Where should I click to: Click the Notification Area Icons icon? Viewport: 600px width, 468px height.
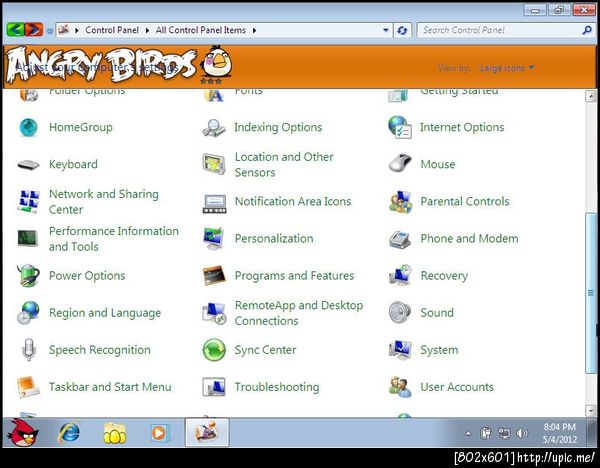214,204
